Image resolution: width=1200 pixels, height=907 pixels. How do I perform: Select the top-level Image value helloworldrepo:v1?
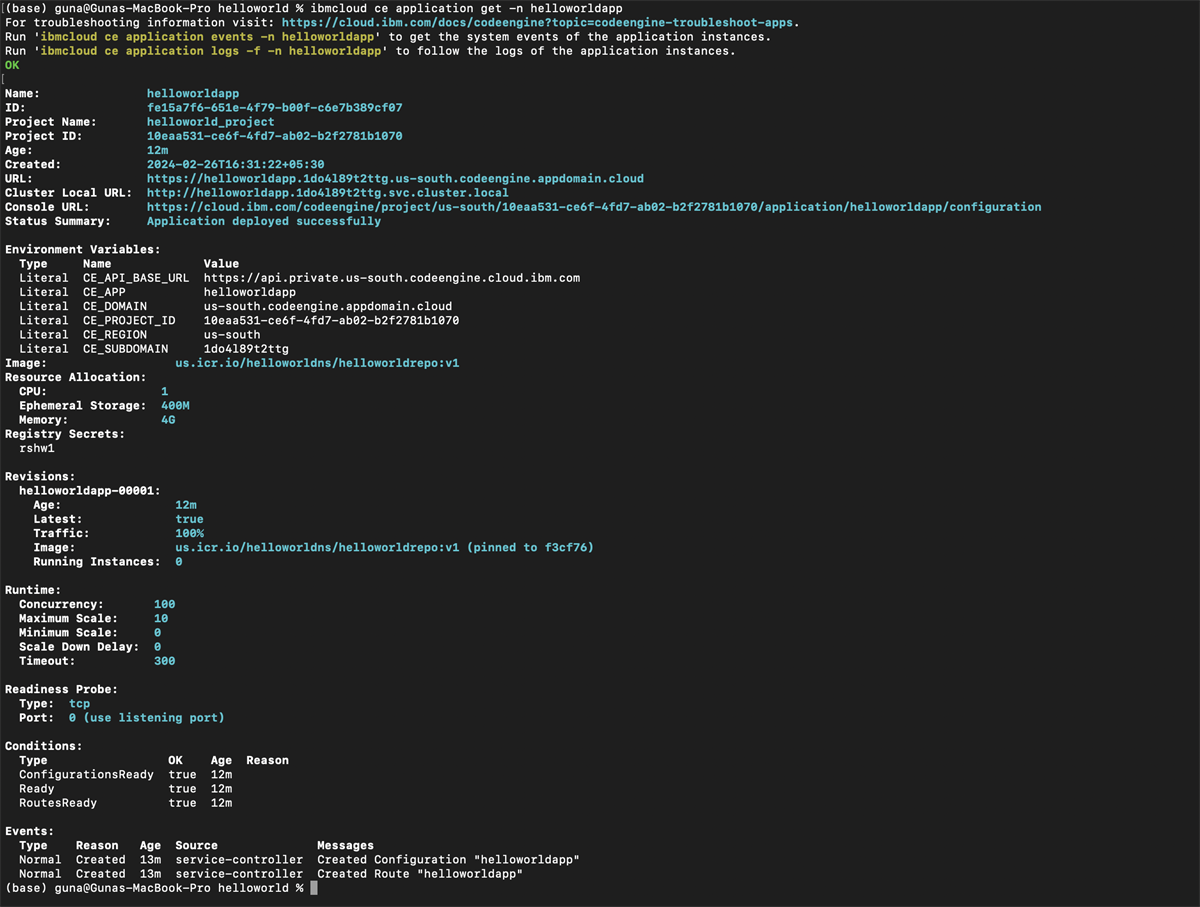(317, 363)
